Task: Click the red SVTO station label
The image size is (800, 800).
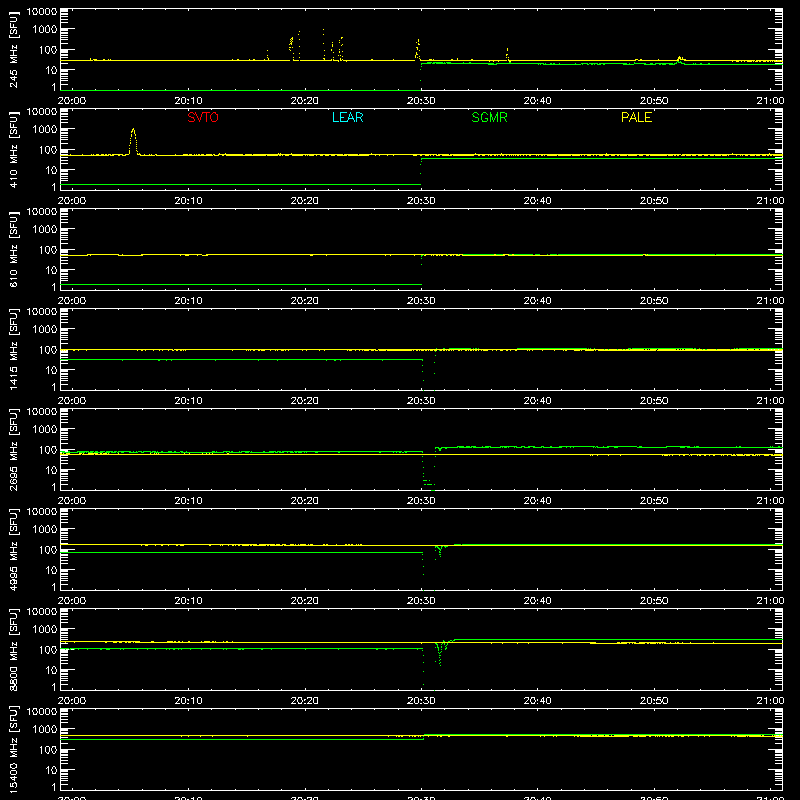Action: [x=203, y=117]
